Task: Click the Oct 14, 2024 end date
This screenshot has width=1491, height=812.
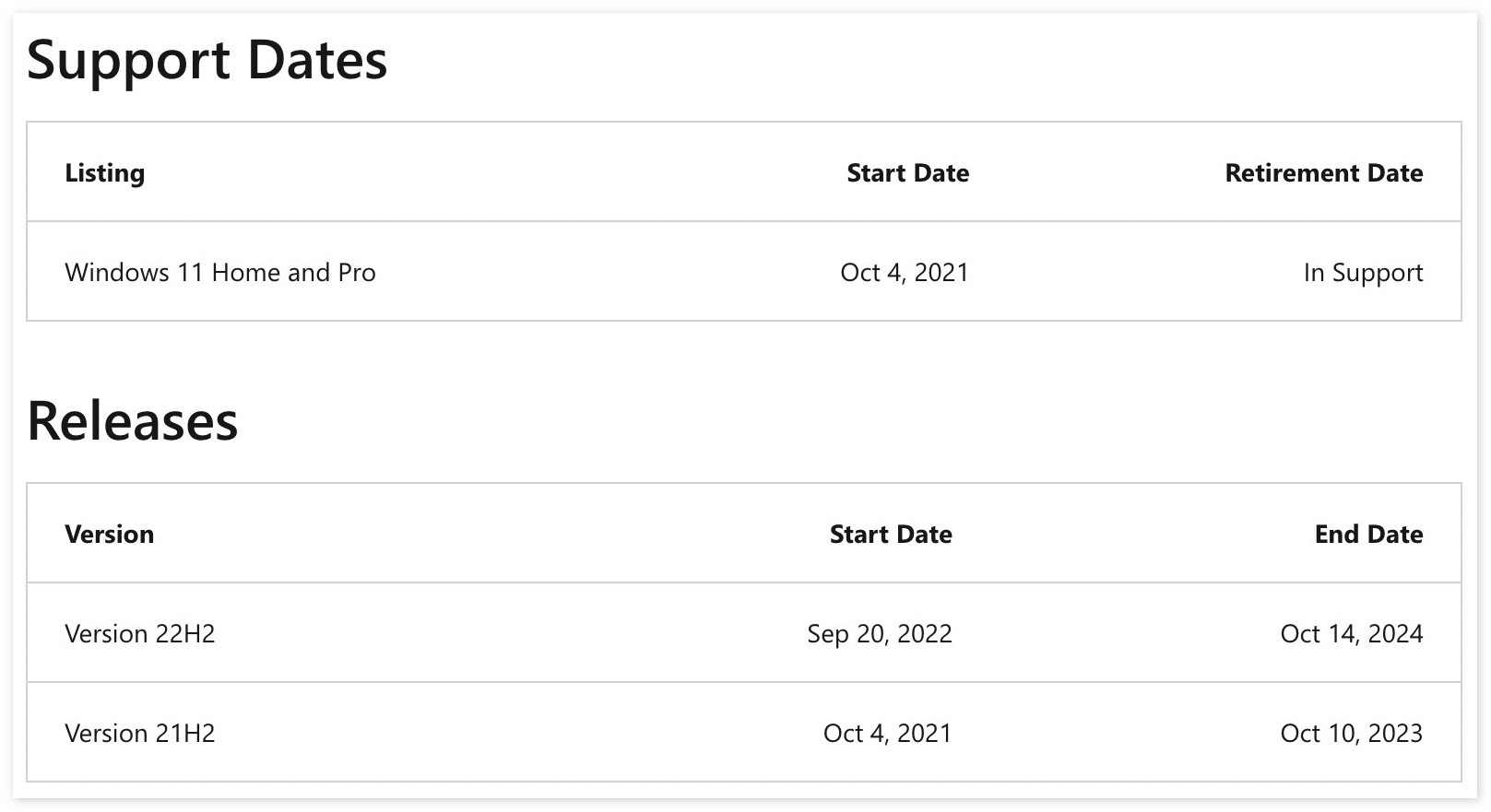Action: pos(1351,634)
